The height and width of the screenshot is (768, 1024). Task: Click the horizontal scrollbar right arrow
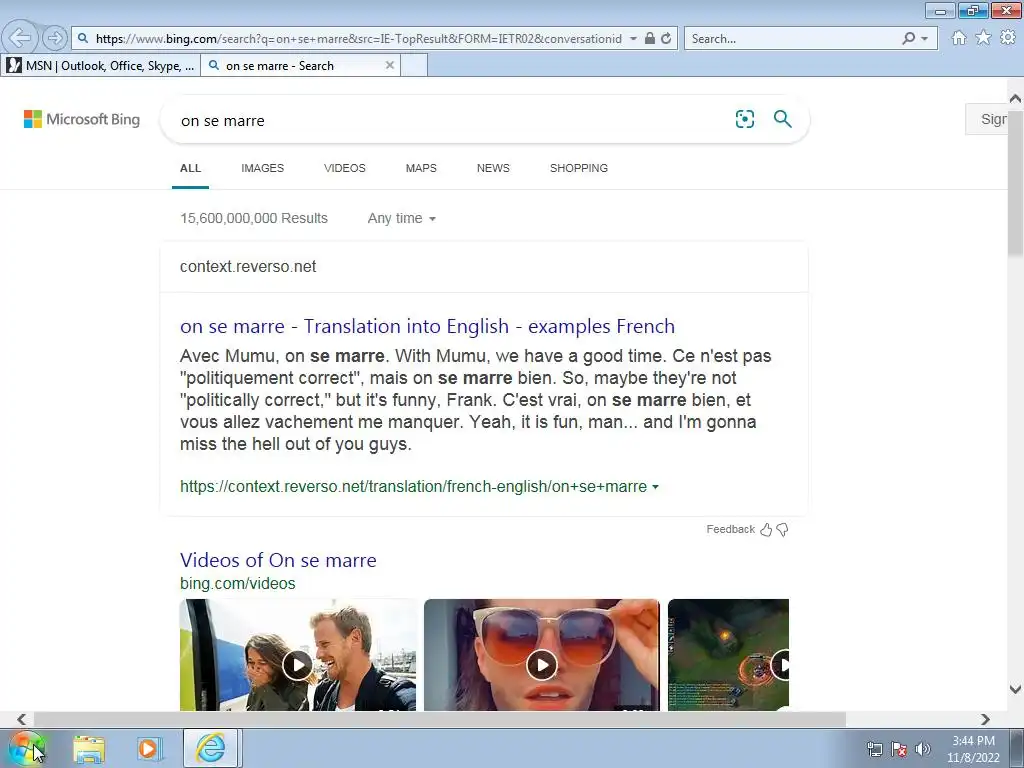click(985, 719)
